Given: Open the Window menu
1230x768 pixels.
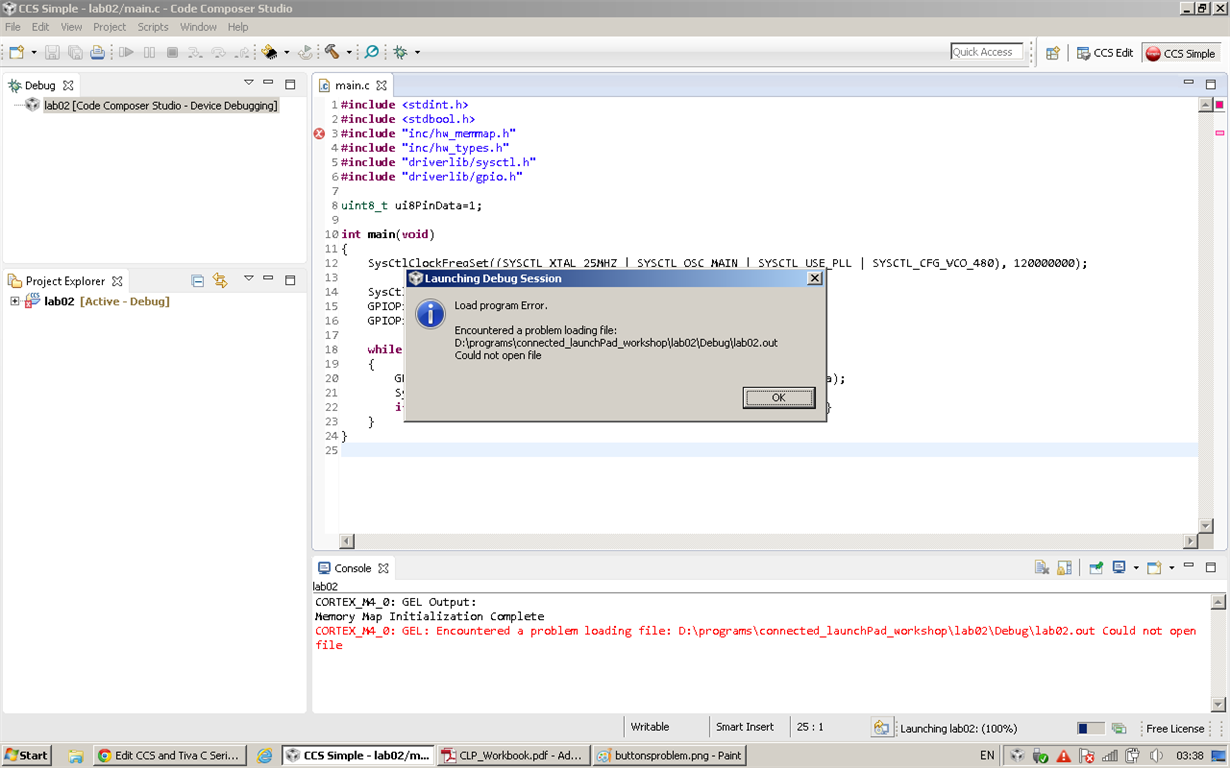Looking at the screenshot, I should point(198,27).
